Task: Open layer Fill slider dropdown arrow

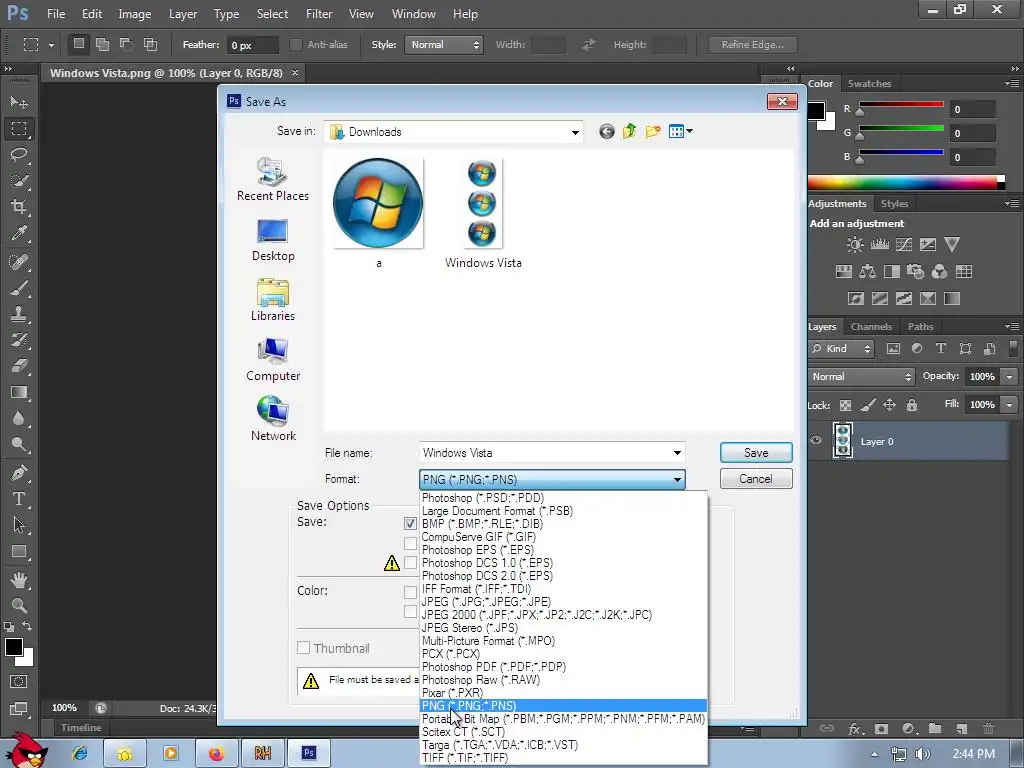Action: (1010, 405)
